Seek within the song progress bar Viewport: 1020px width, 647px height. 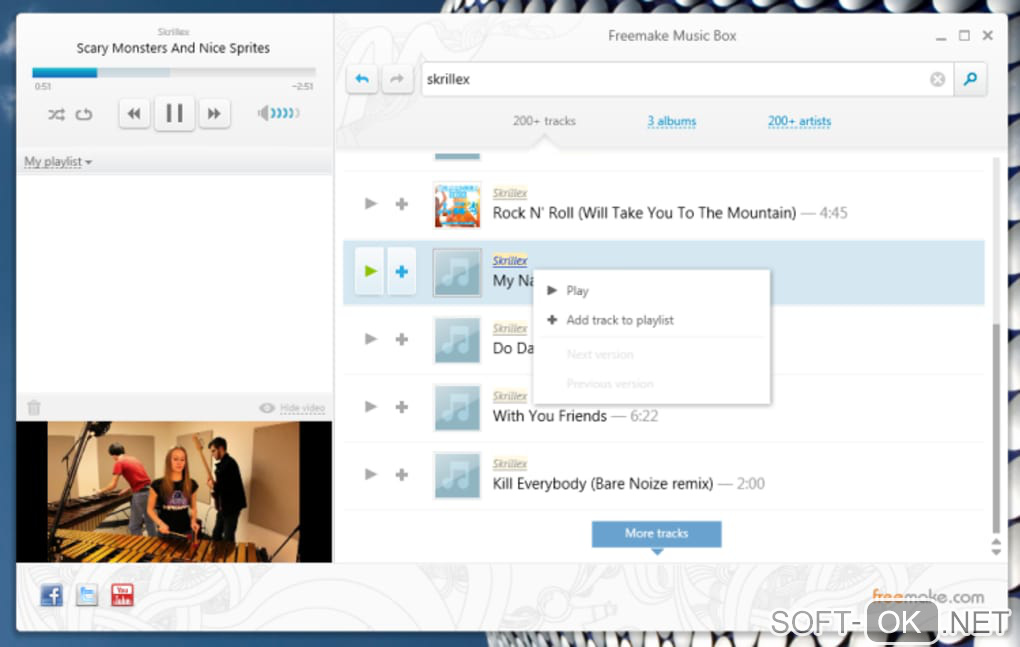click(x=174, y=72)
